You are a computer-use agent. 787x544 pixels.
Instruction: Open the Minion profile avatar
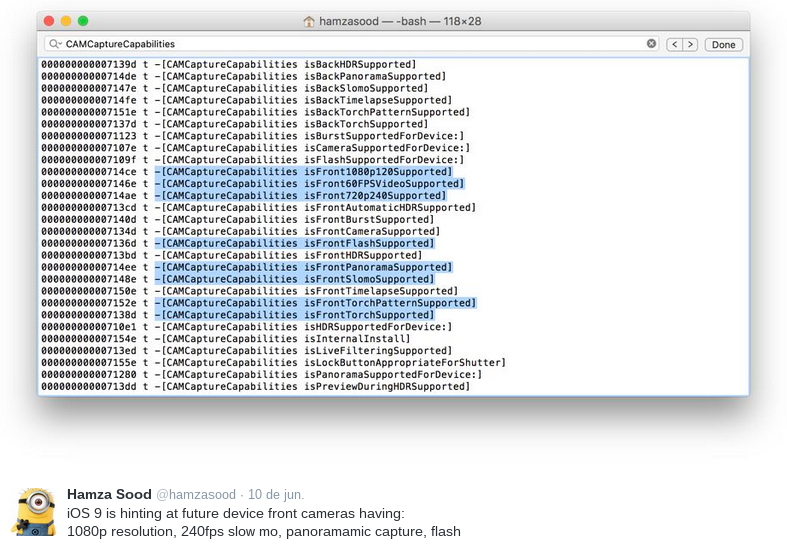pyautogui.click(x=33, y=512)
